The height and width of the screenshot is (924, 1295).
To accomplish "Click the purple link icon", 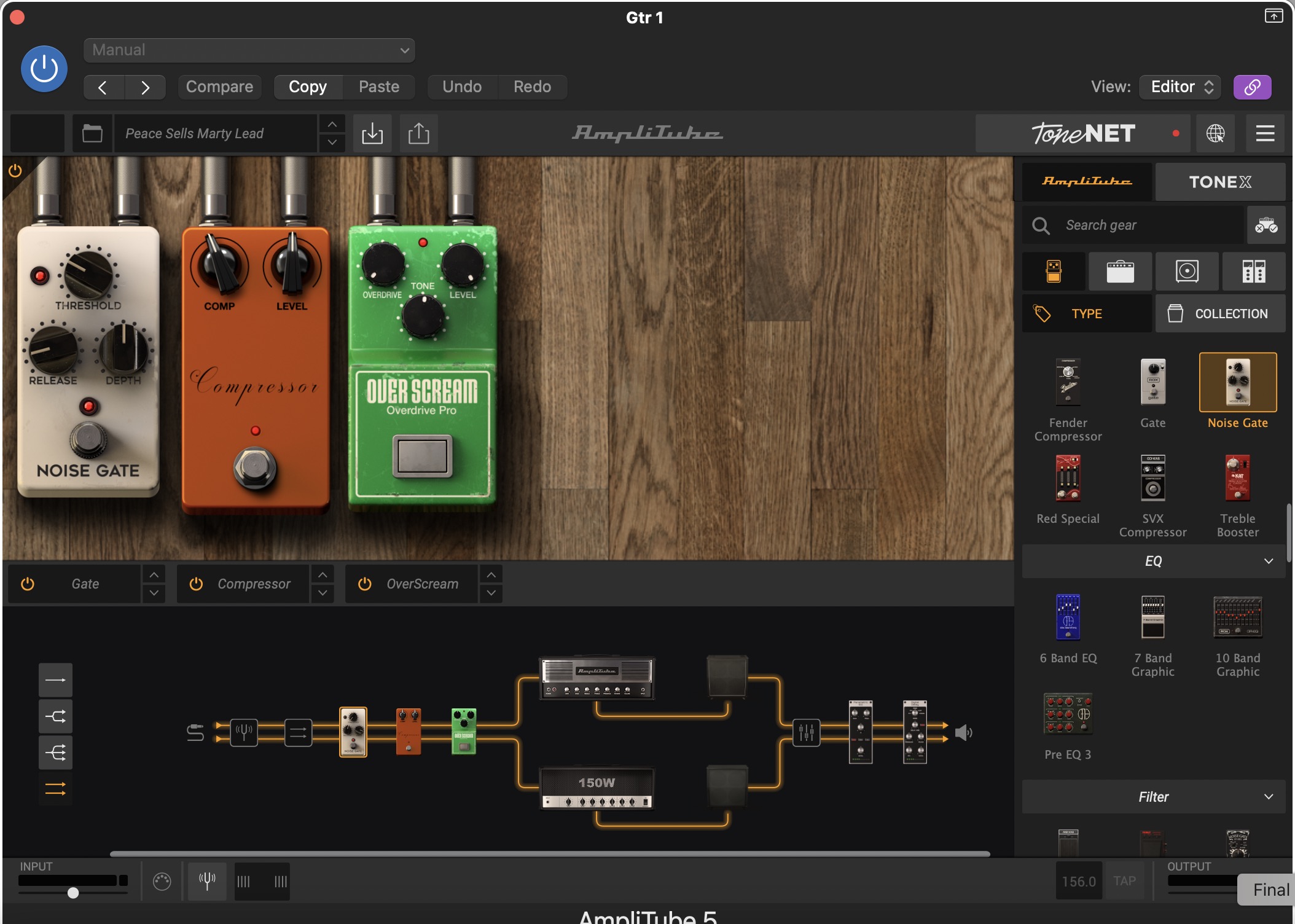I will [x=1252, y=87].
